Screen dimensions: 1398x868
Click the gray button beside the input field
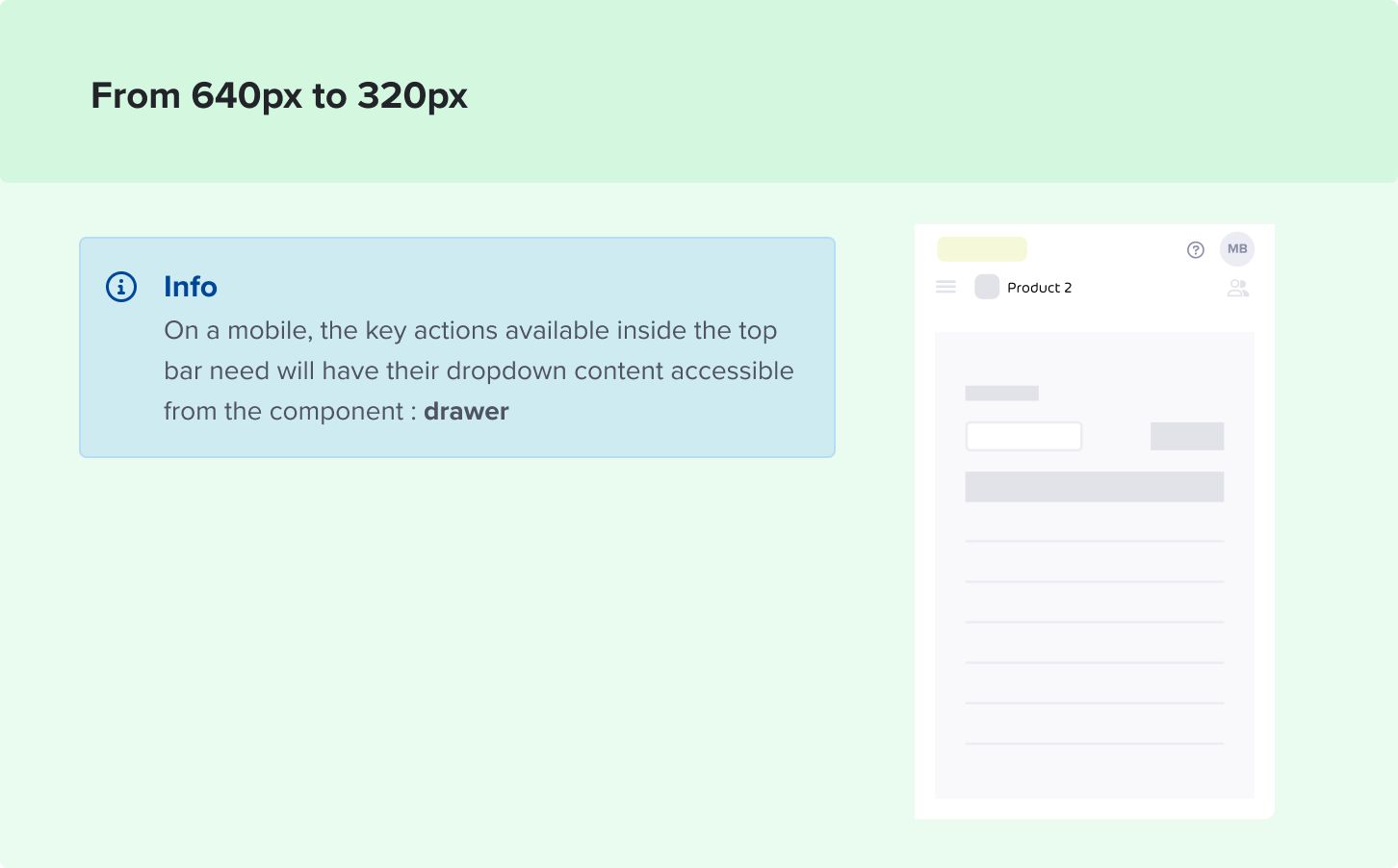tap(1187, 436)
